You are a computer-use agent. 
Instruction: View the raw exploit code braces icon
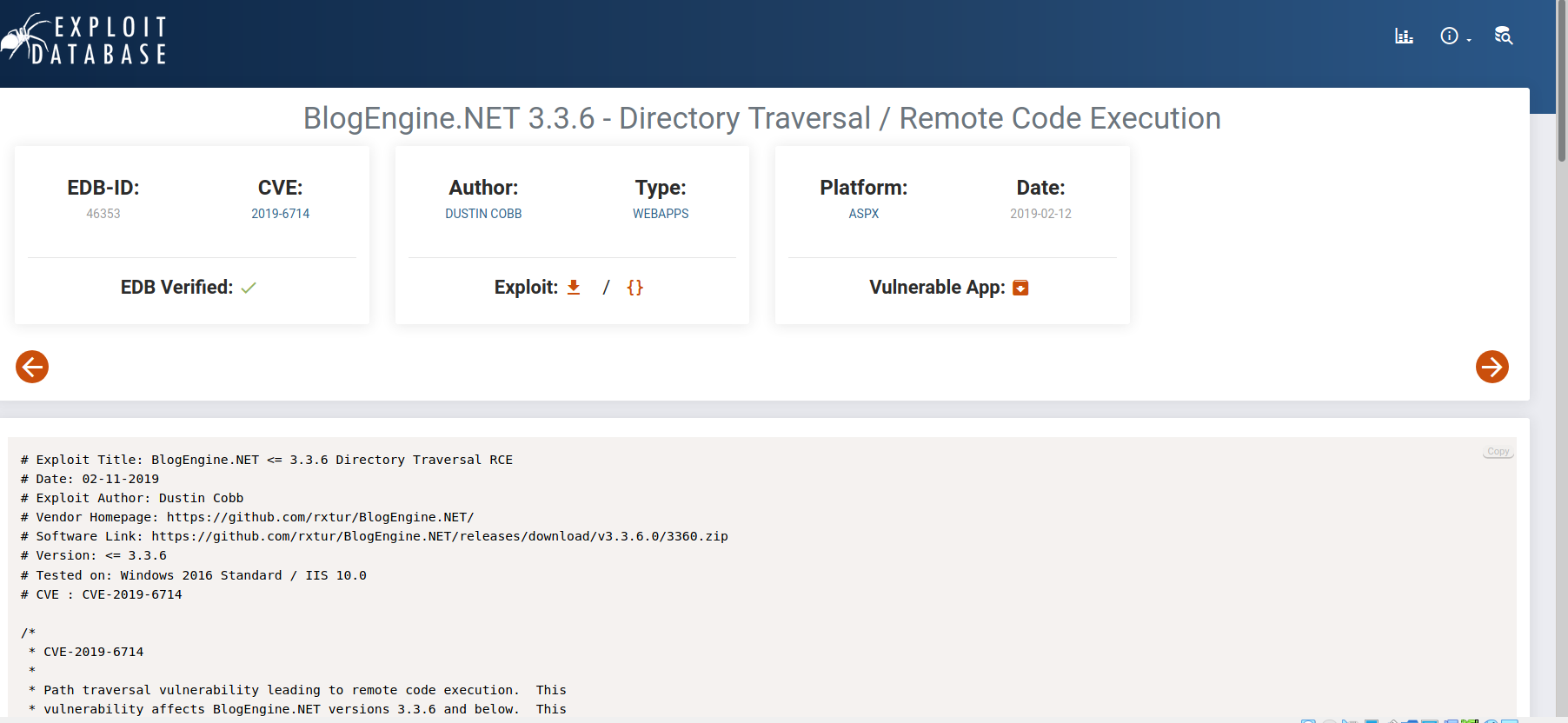[635, 288]
